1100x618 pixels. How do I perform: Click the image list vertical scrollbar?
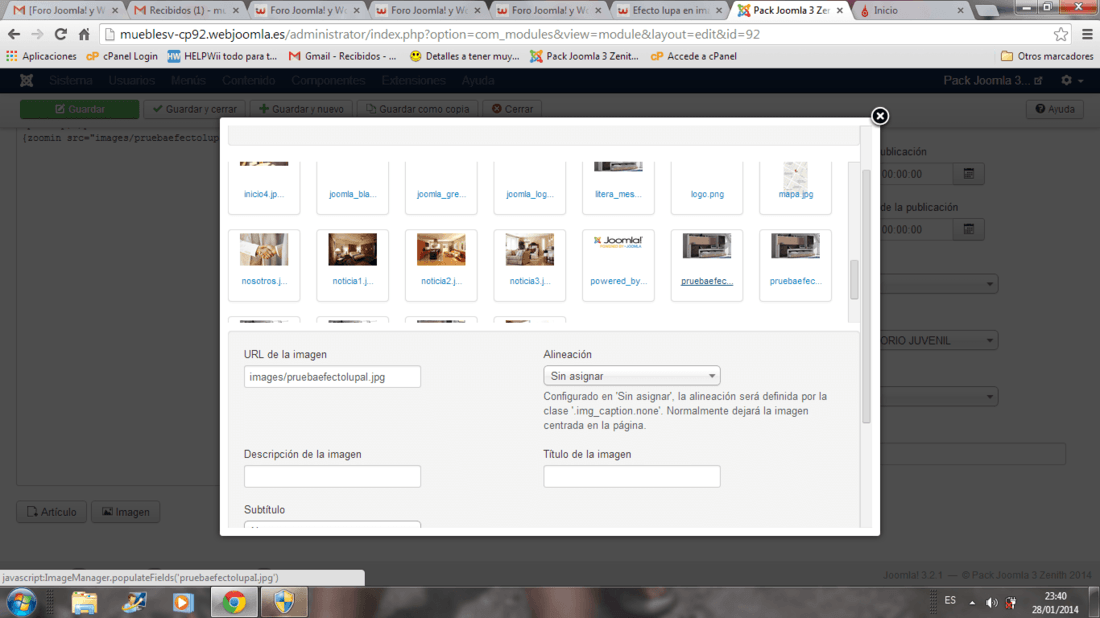[x=854, y=279]
